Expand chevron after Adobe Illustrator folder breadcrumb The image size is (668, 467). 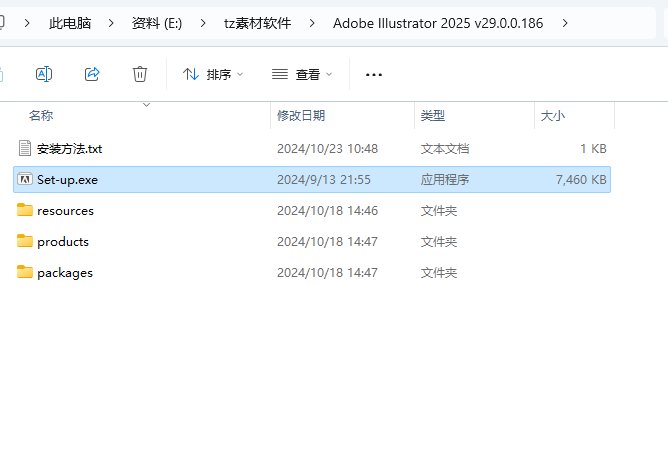(565, 23)
